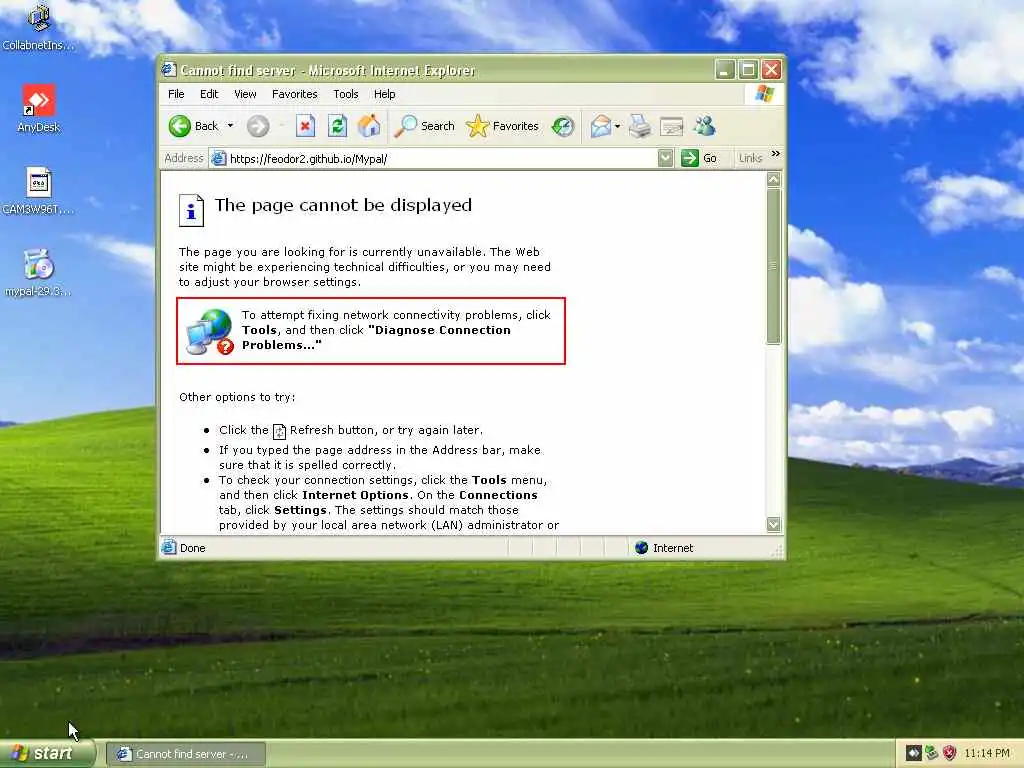Viewport: 1024px width, 768px height.
Task: Open the Search pane in toolbar
Action: (424, 126)
